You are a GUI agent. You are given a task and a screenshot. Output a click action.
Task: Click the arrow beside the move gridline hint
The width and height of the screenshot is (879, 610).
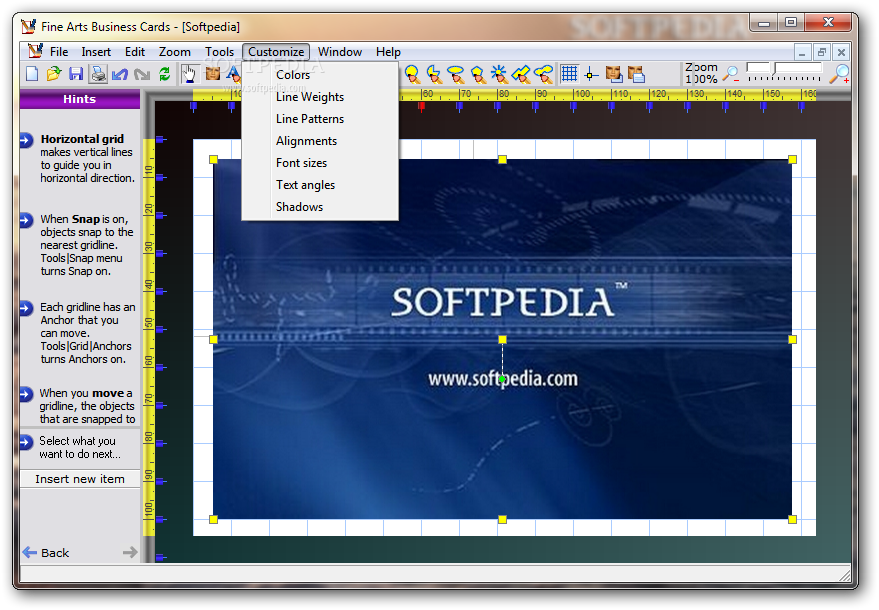click(26, 394)
